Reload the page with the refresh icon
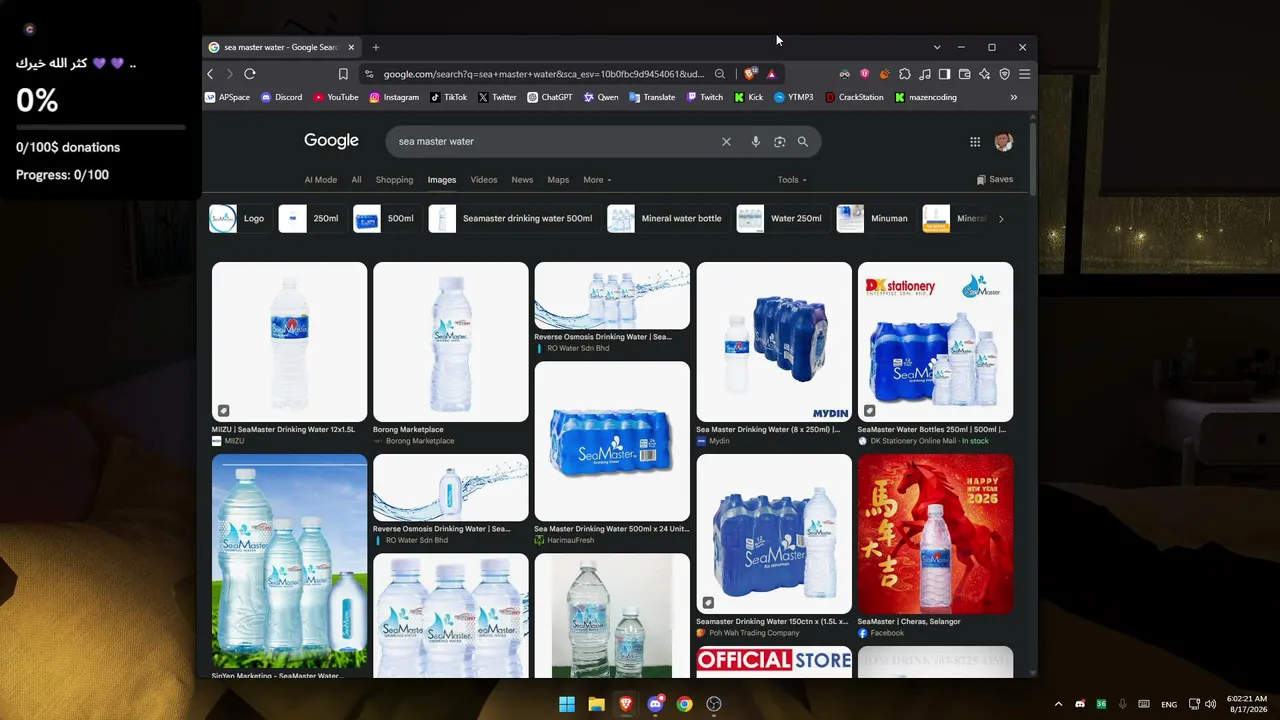This screenshot has width=1280, height=720. 250,74
